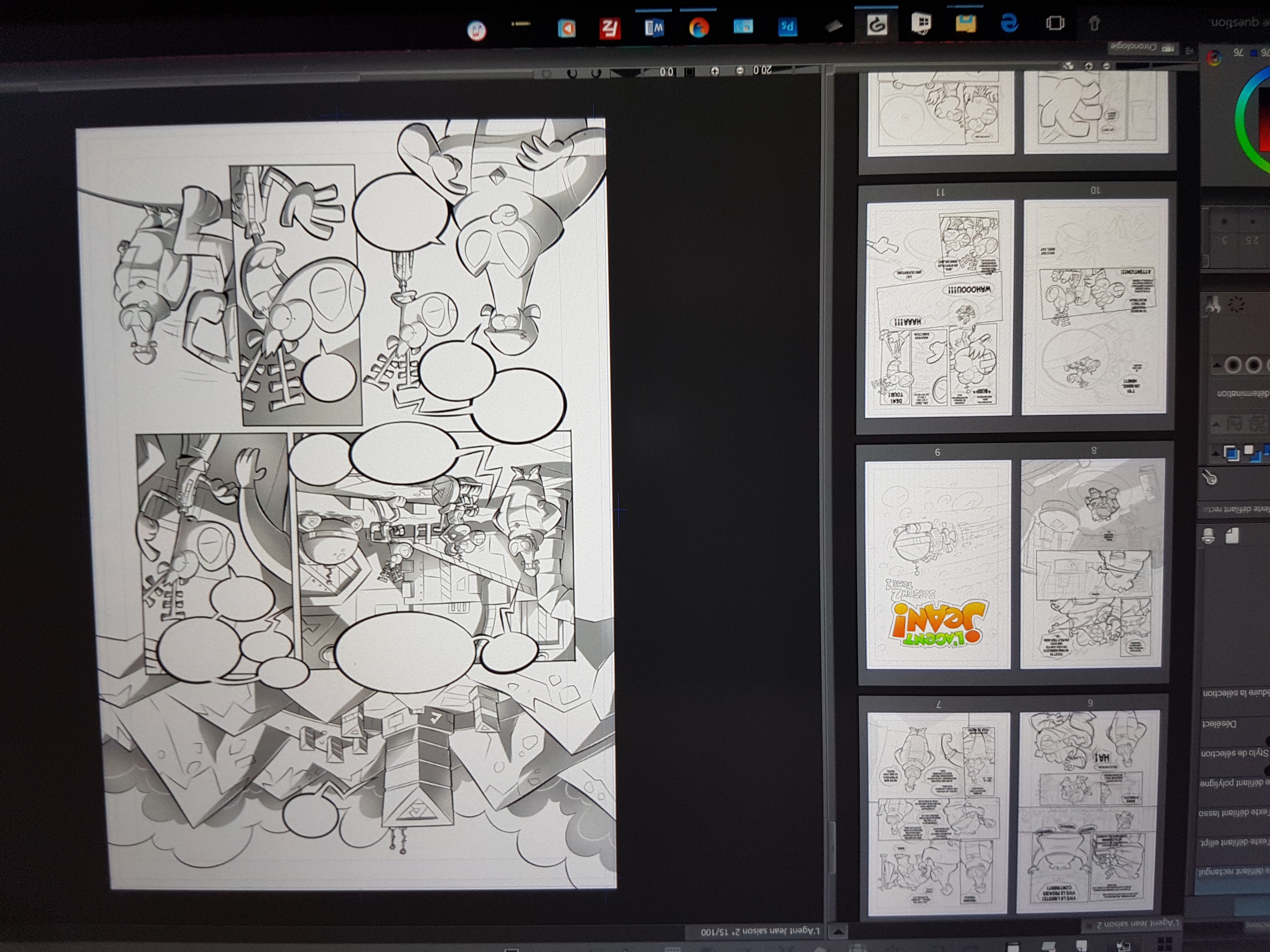Click the page manager zoom-out icon
This screenshot has width=1270, height=952.
click(1107, 66)
